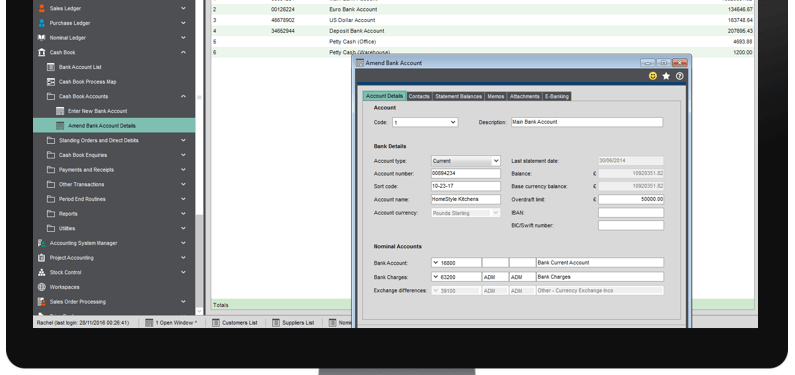The height and width of the screenshot is (375, 795).
Task: Click the Cash Book Enquiries folder icon
Action: click(51, 155)
